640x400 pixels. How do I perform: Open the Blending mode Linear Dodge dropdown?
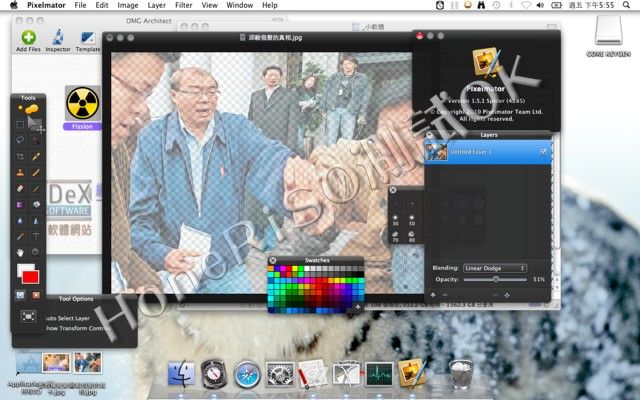click(495, 268)
